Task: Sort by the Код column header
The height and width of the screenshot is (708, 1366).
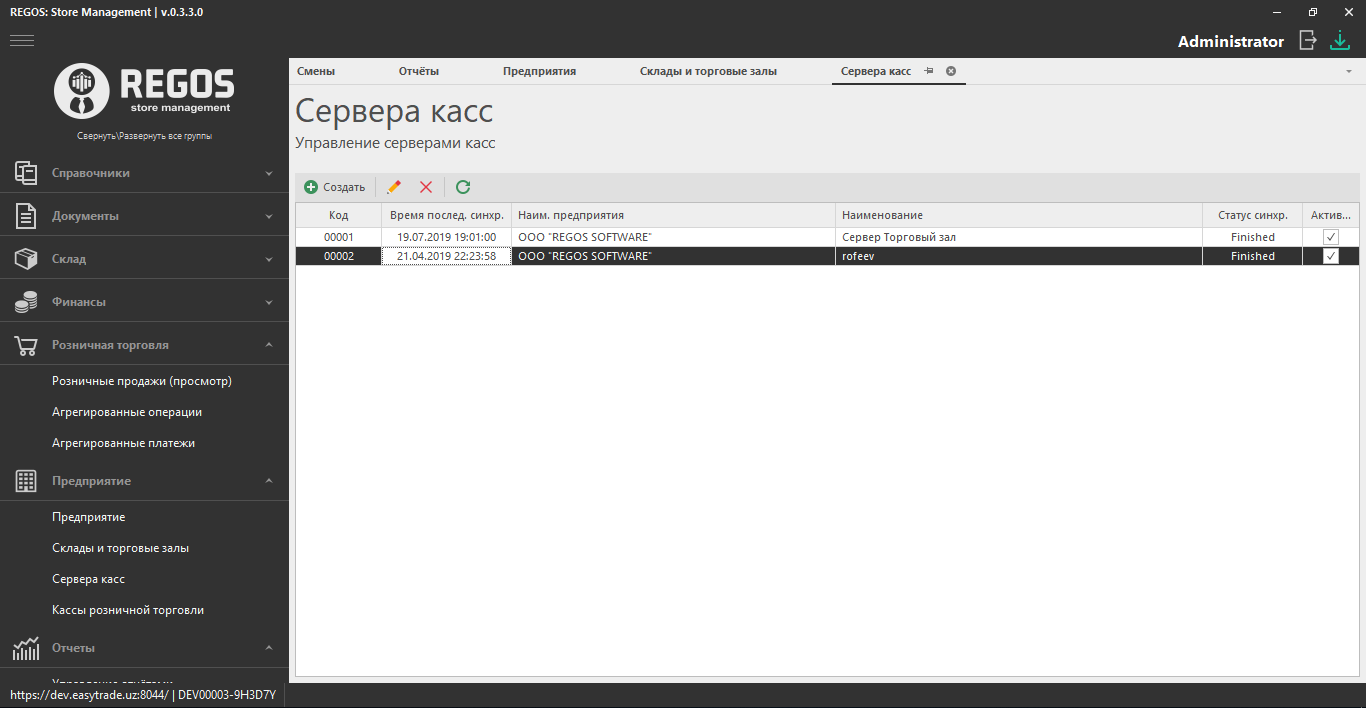Action: [x=339, y=215]
